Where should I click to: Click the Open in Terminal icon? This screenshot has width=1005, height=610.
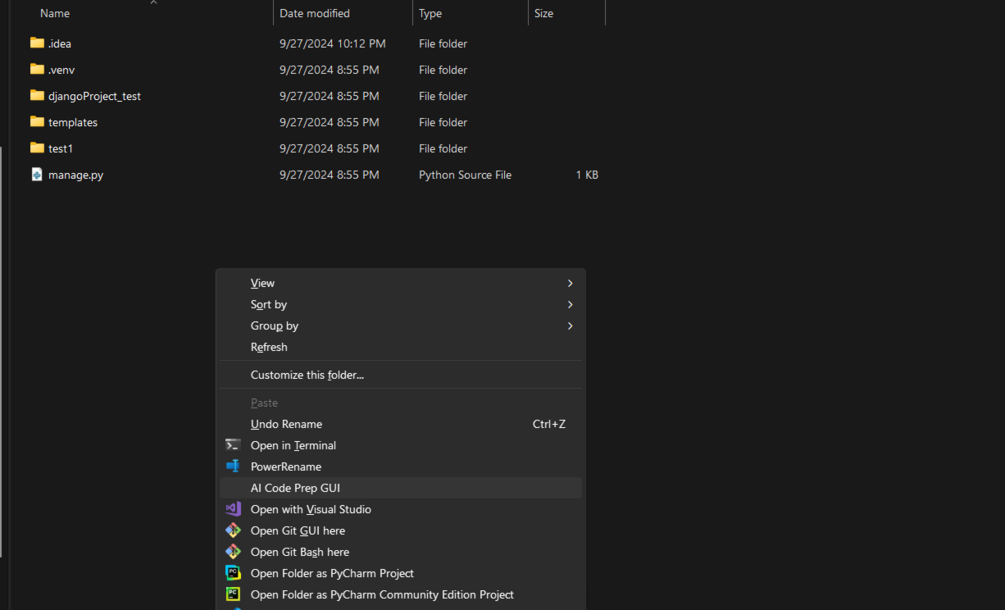(233, 445)
